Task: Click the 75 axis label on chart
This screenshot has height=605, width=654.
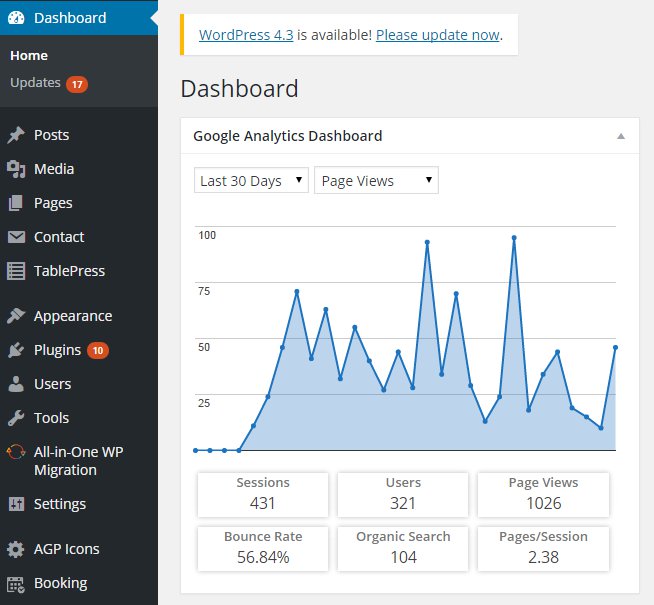Action: (x=204, y=291)
